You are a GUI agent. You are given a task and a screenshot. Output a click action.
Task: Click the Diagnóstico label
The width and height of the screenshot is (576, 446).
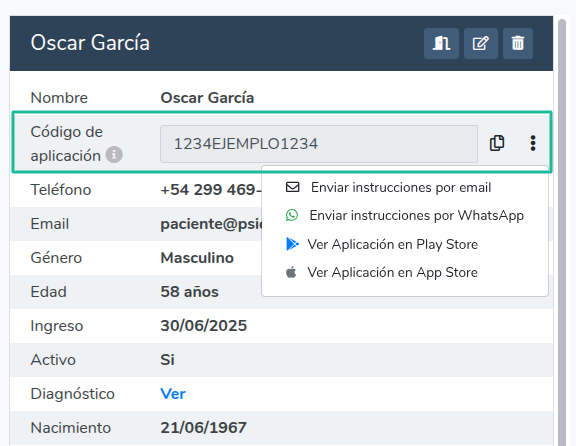(x=72, y=394)
